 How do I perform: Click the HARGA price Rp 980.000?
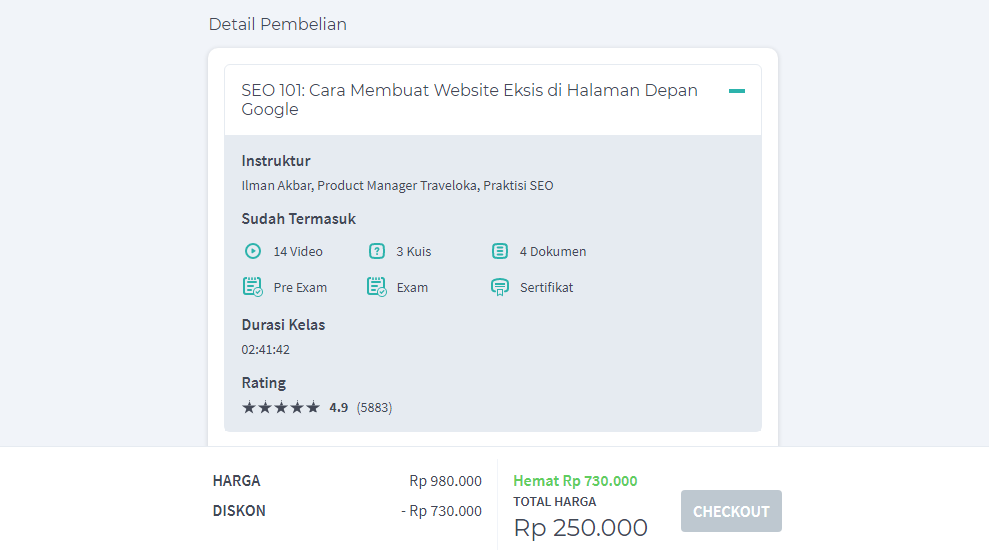click(x=445, y=481)
